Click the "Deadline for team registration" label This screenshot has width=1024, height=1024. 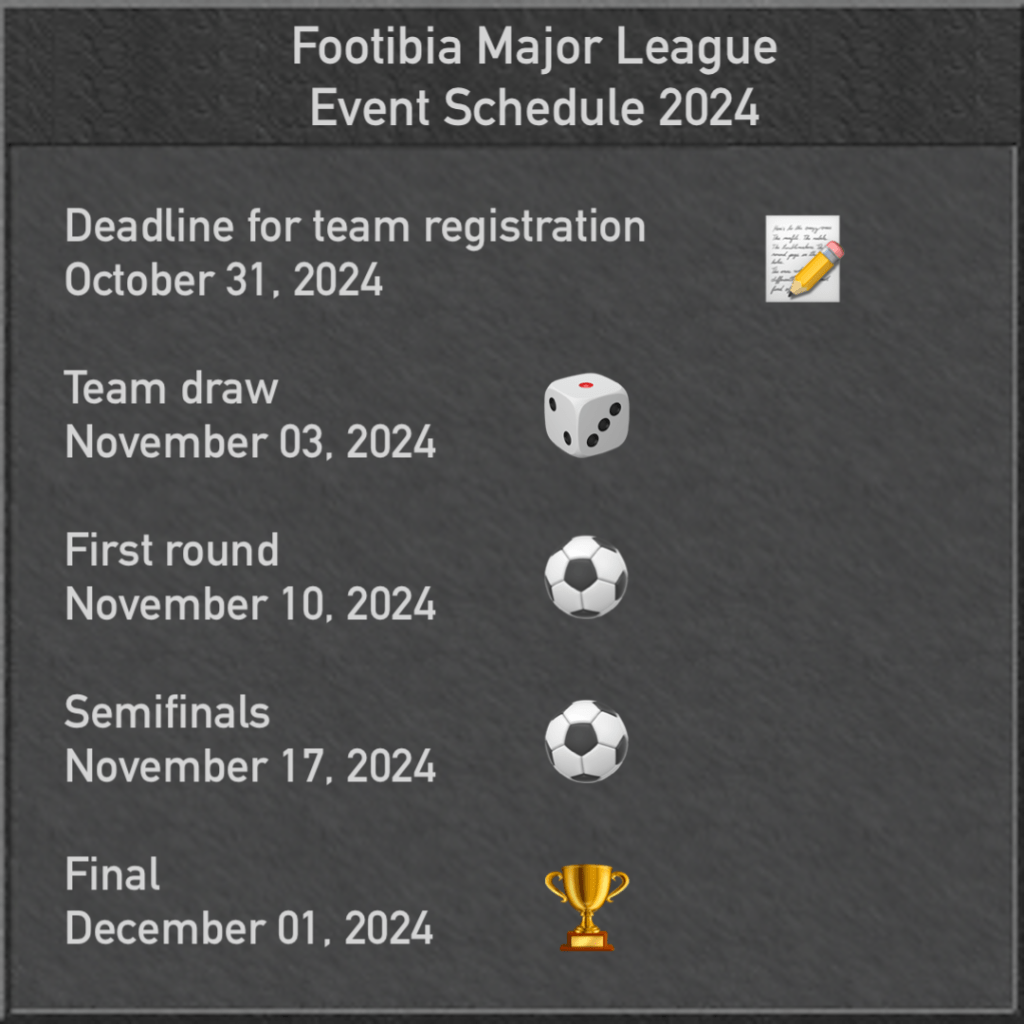click(355, 227)
